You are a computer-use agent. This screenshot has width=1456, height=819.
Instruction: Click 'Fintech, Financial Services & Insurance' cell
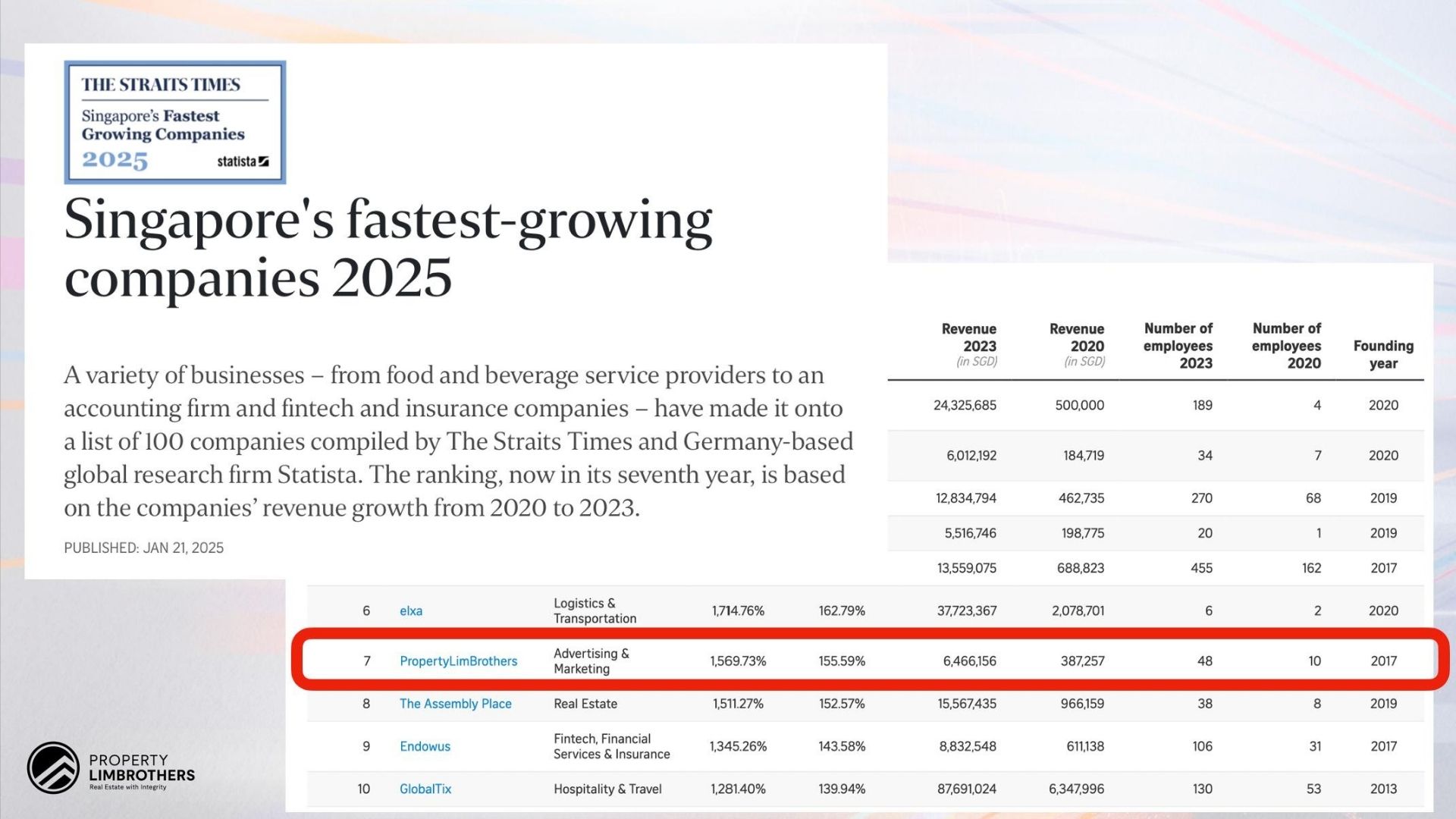[611, 746]
